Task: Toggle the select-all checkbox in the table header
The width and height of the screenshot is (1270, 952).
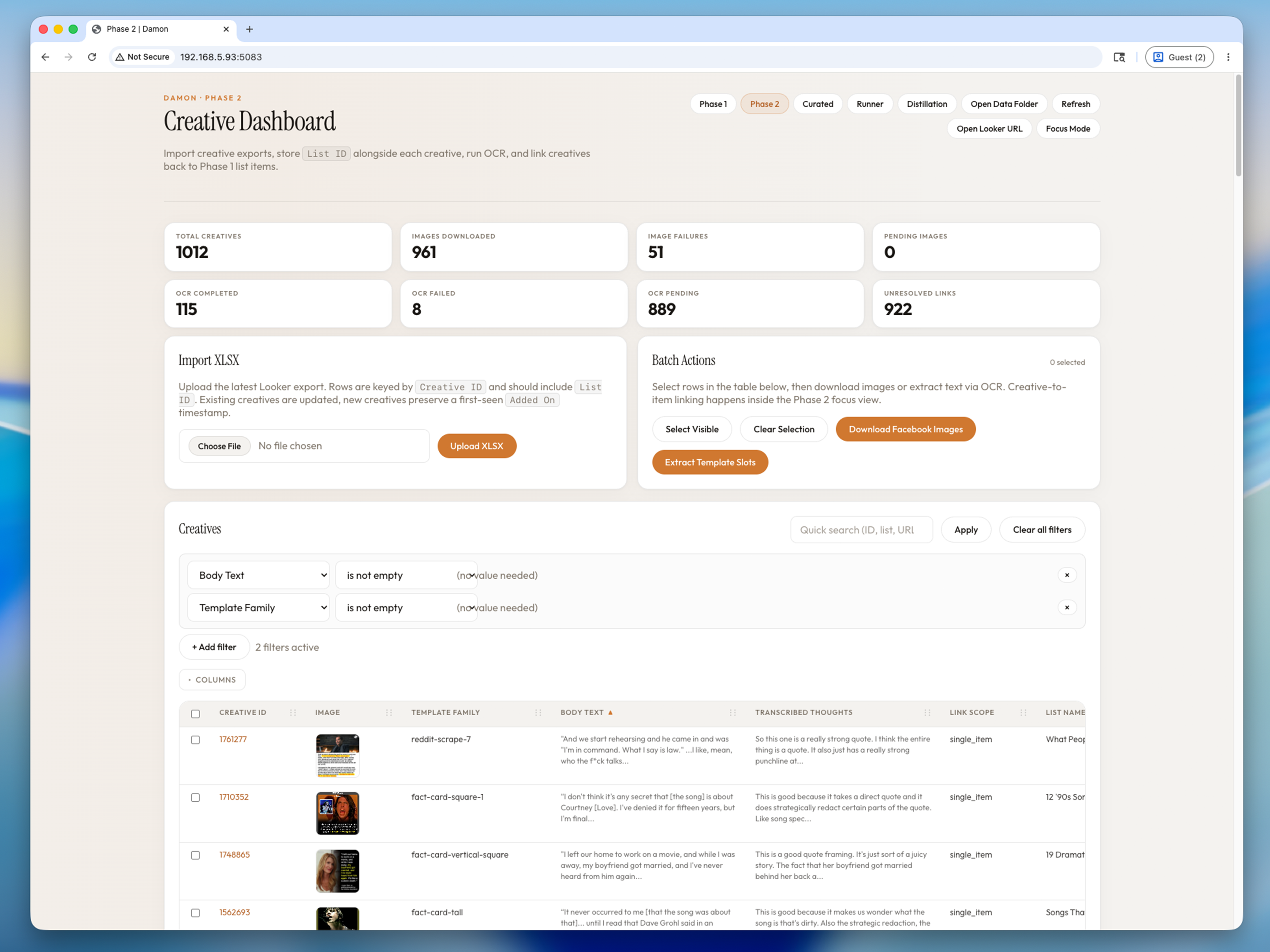Action: 195,713
